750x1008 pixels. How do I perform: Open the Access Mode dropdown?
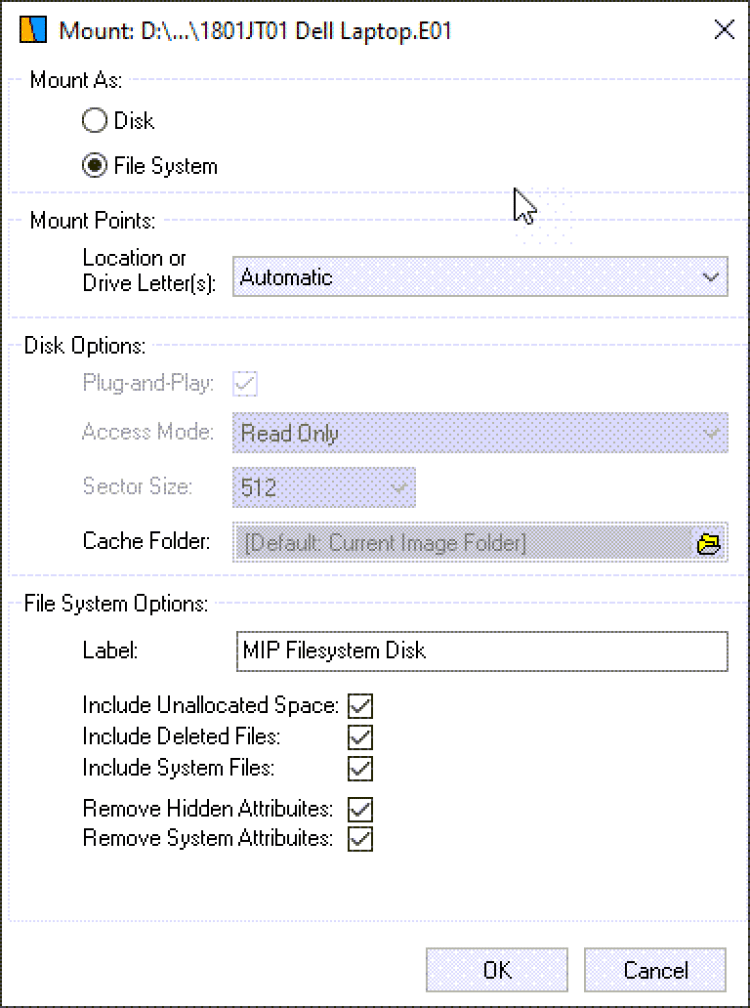(x=480, y=434)
